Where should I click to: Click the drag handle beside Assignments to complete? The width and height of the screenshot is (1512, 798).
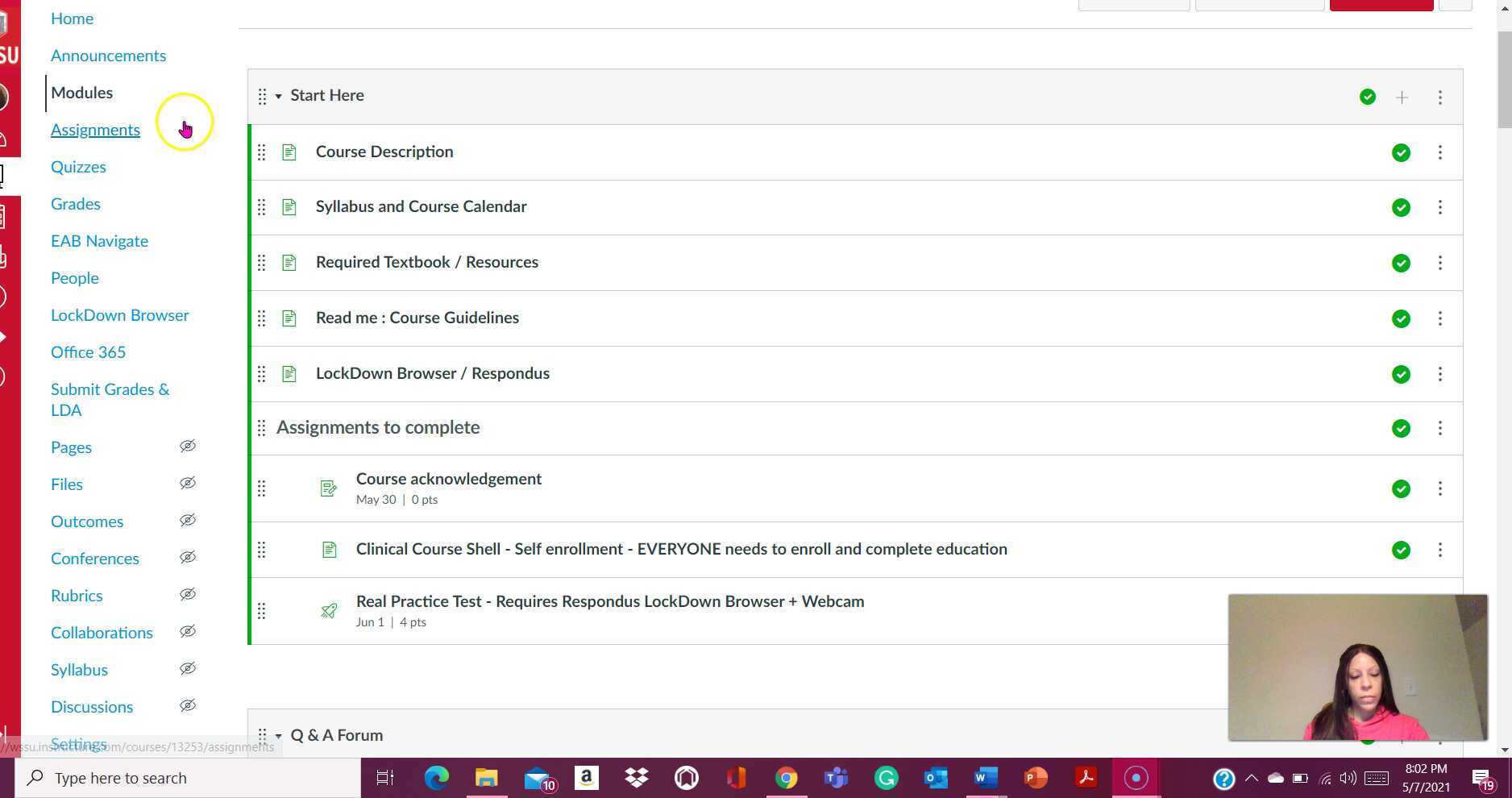(262, 428)
